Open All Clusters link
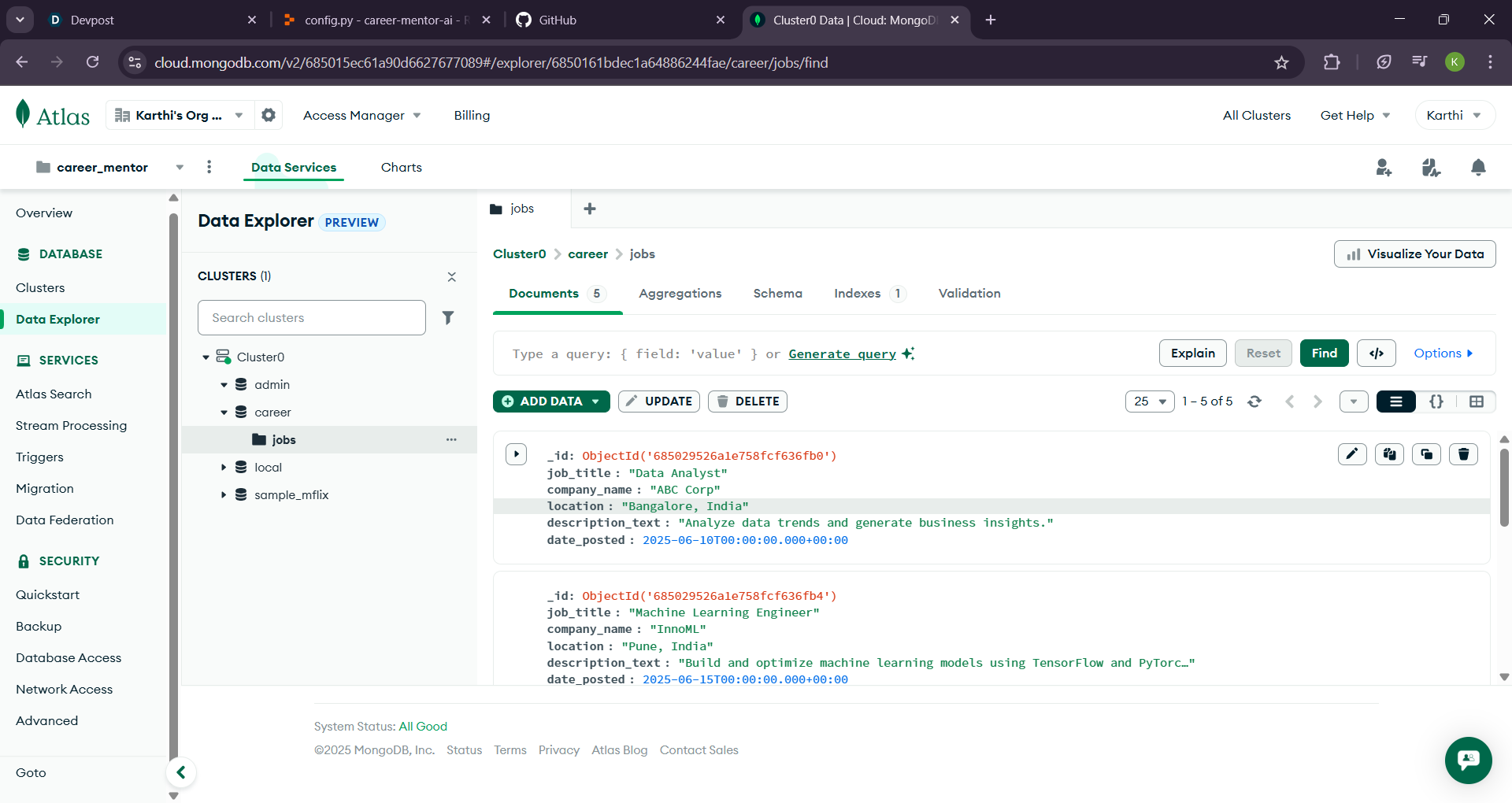This screenshot has height=803, width=1512. point(1257,115)
